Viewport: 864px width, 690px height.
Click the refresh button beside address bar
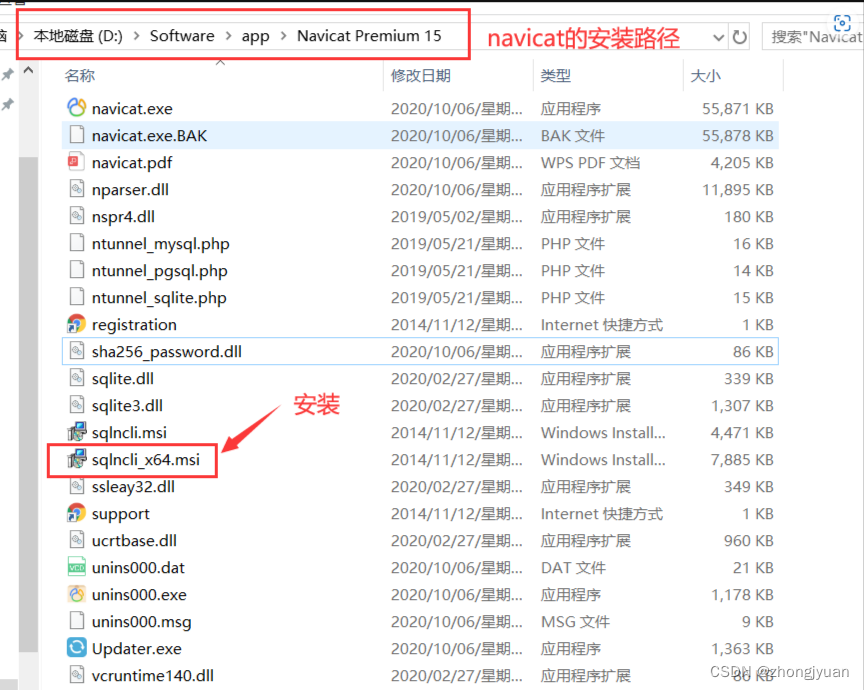click(x=739, y=37)
